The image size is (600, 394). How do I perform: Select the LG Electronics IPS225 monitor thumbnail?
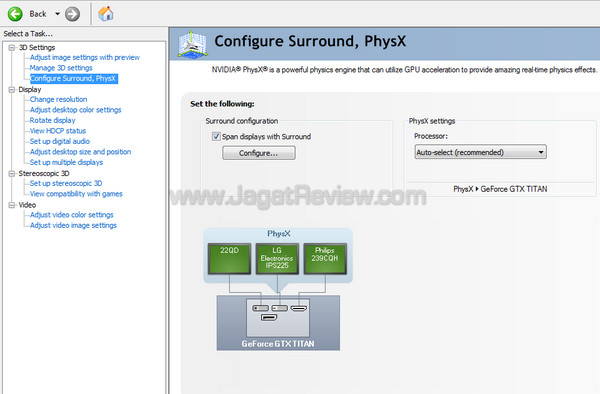277,259
